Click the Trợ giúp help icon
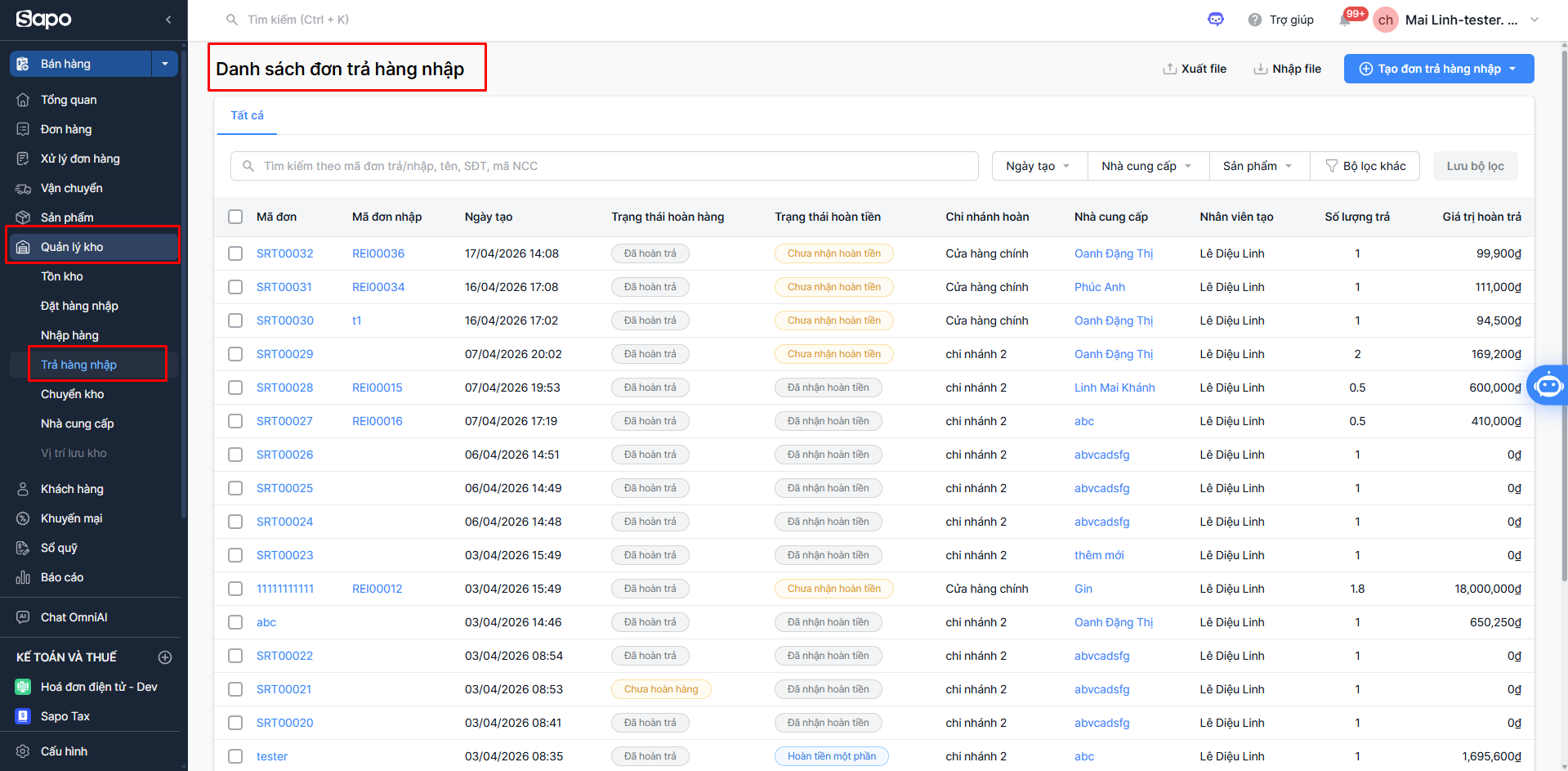Viewport: 1568px width, 771px height. tap(1255, 20)
